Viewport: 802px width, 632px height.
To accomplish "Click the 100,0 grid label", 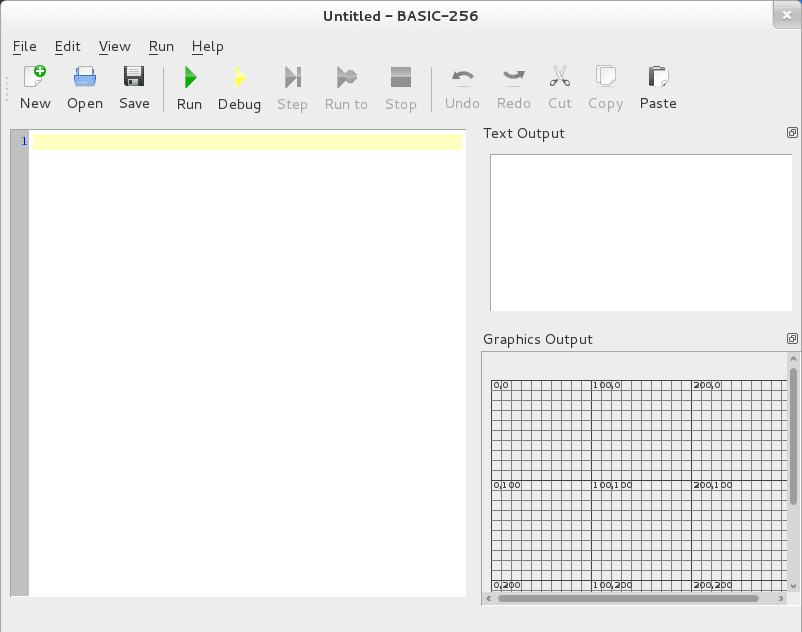I will 607,385.
